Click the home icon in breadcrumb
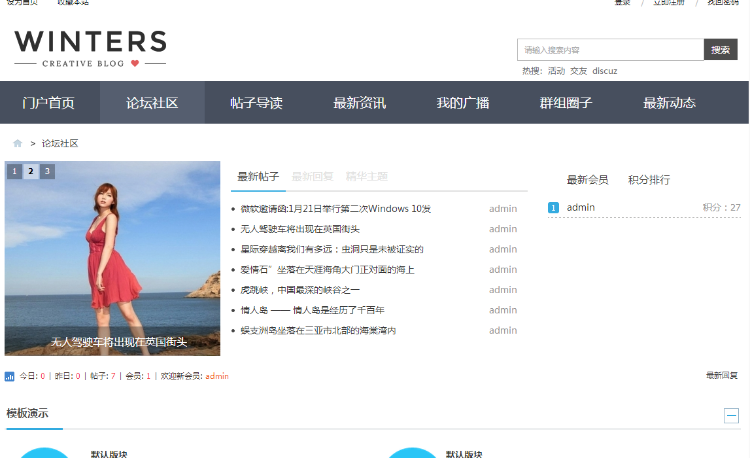This screenshot has height=458, width=750. 17,143
